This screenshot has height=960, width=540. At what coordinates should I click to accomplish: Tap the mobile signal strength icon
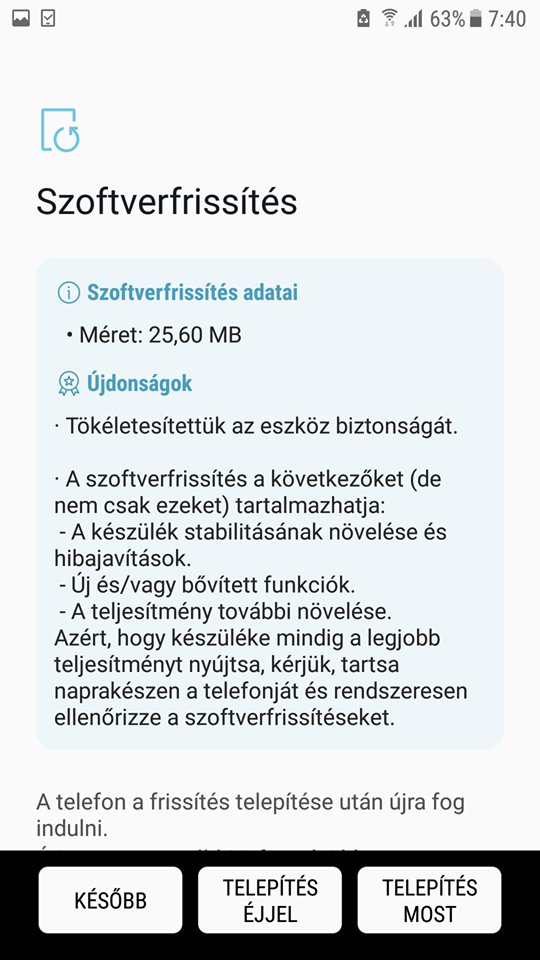click(x=414, y=20)
